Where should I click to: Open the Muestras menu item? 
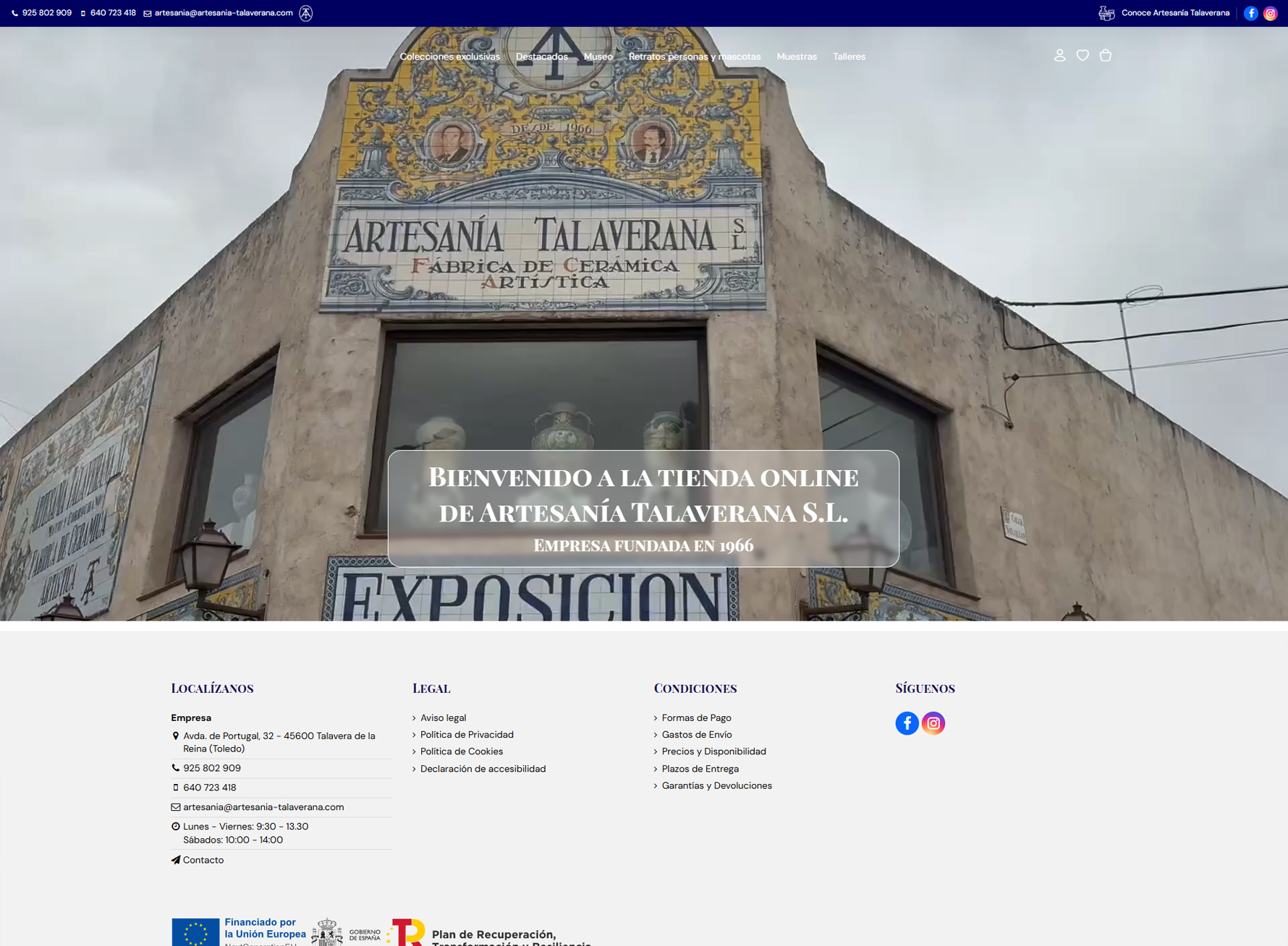[x=797, y=56]
